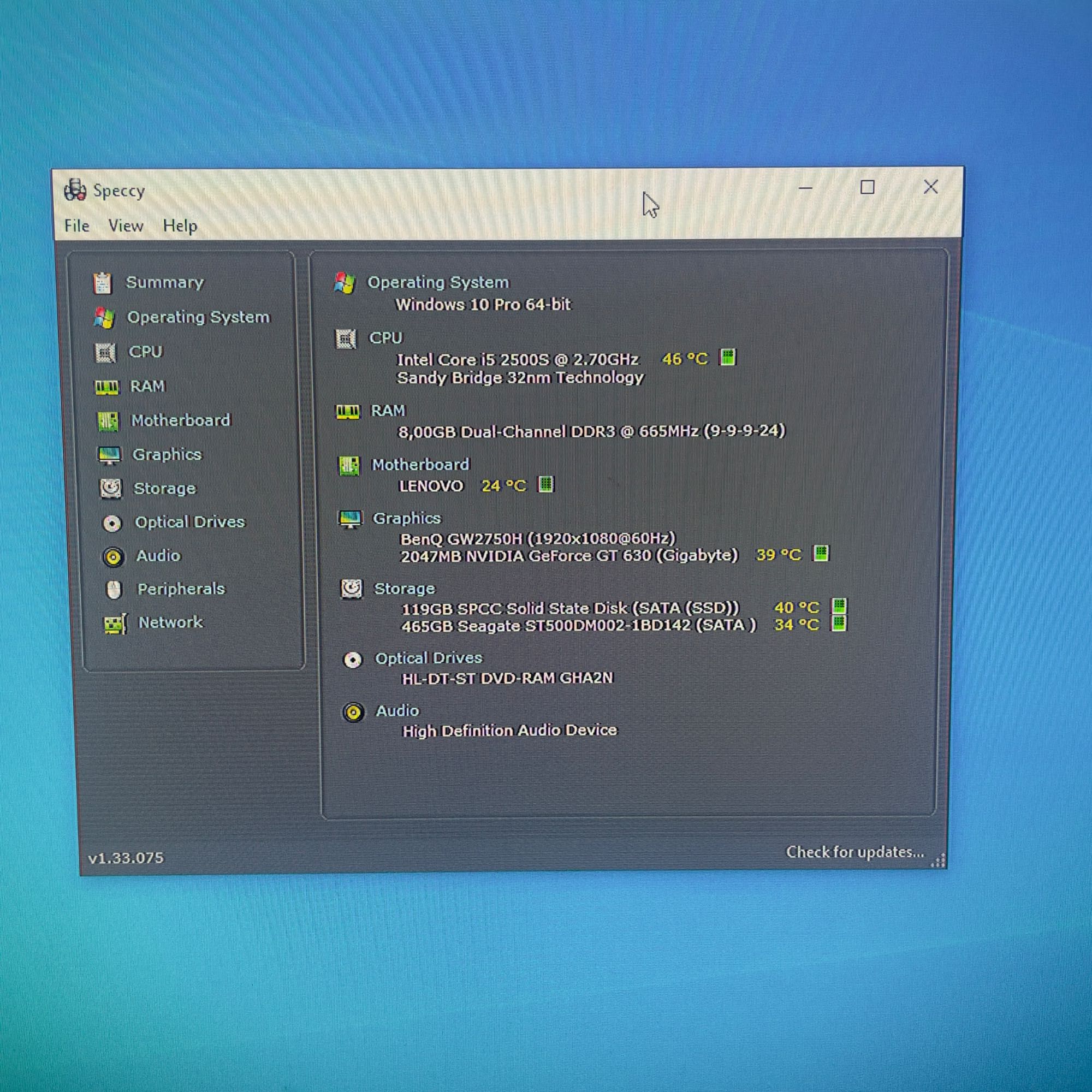Open the Audio section in sidebar
The height and width of the screenshot is (1092, 1092).
pos(158,556)
